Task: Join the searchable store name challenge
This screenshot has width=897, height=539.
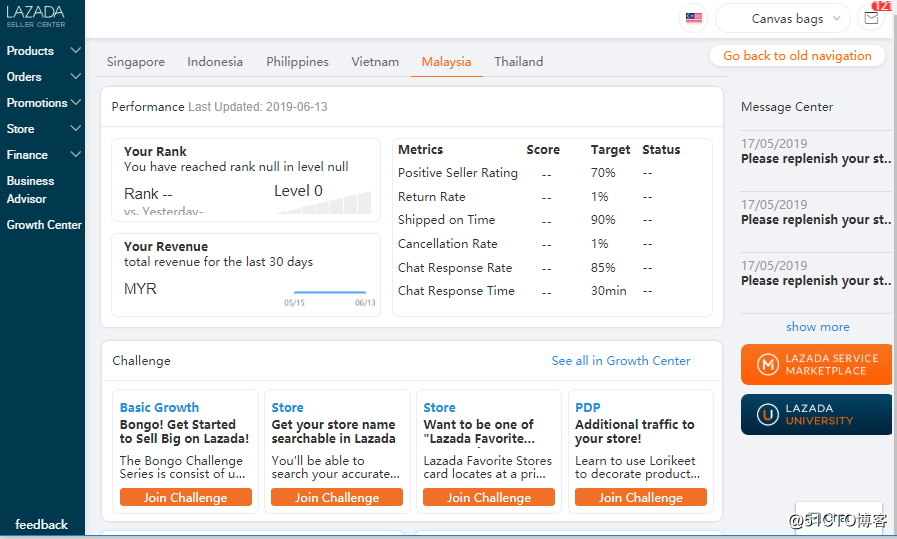Action: point(337,497)
